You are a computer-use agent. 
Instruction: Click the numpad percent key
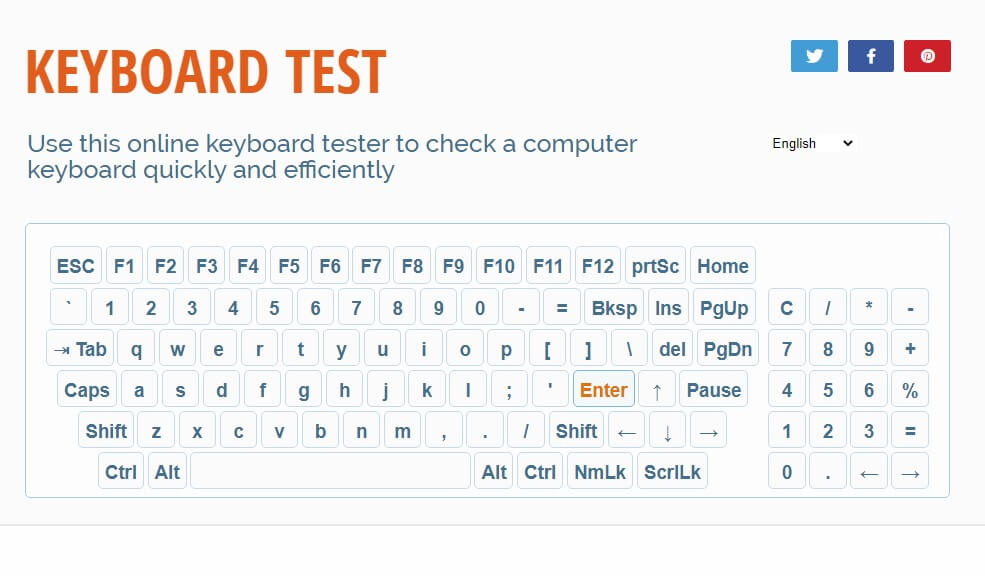tap(910, 390)
